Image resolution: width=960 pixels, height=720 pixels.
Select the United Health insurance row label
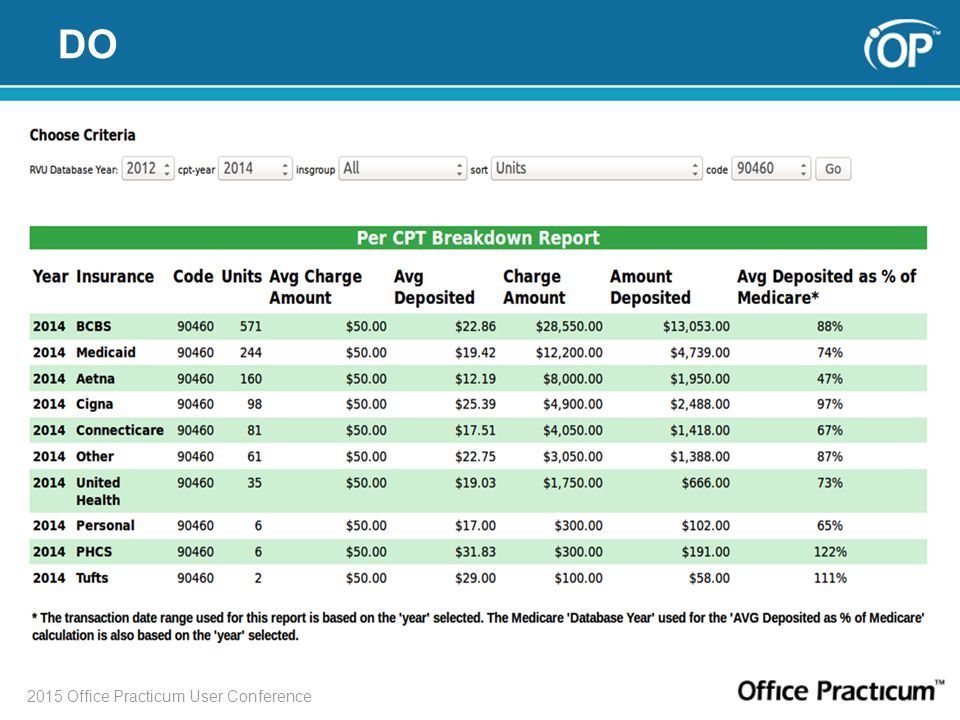(98, 492)
